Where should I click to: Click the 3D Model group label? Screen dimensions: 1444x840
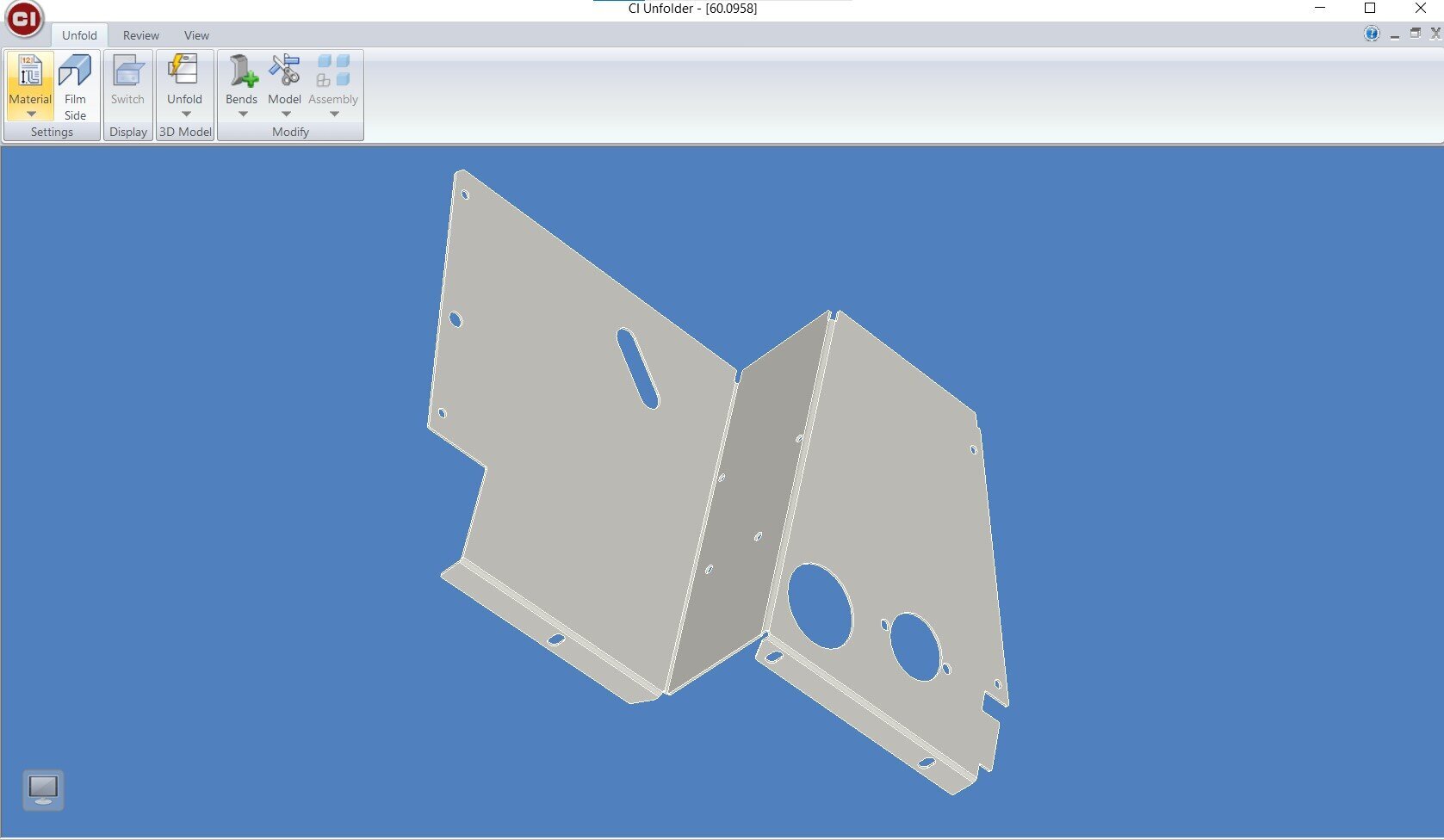[185, 132]
